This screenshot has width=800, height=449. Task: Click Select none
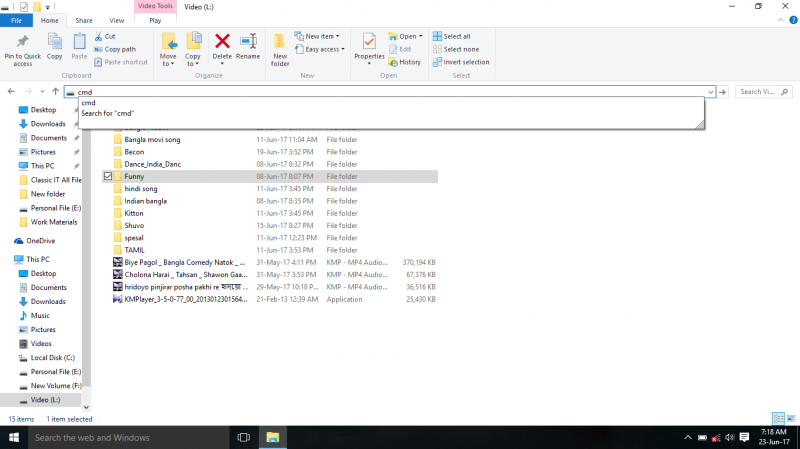(x=456, y=49)
